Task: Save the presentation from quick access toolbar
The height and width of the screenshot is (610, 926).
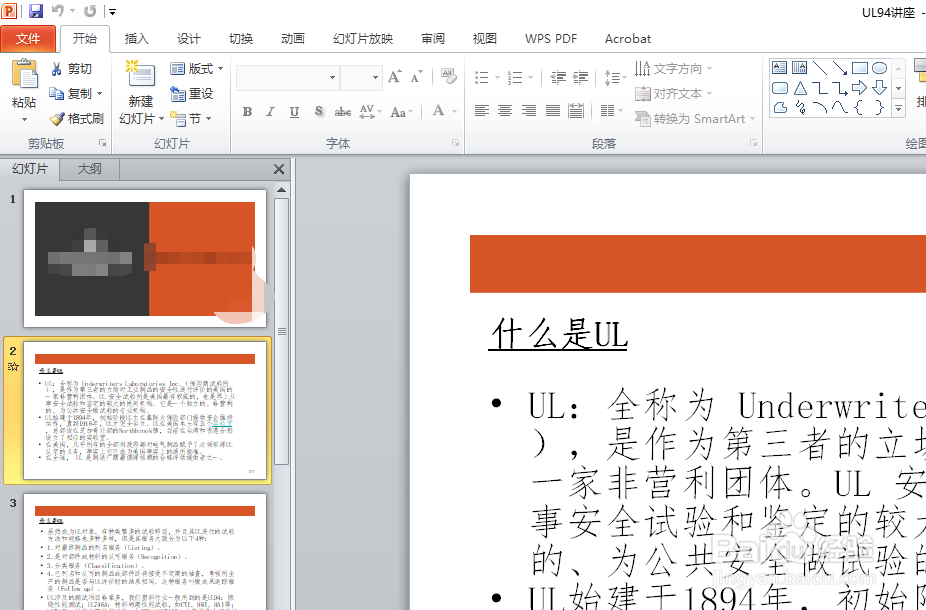Action: click(x=35, y=11)
